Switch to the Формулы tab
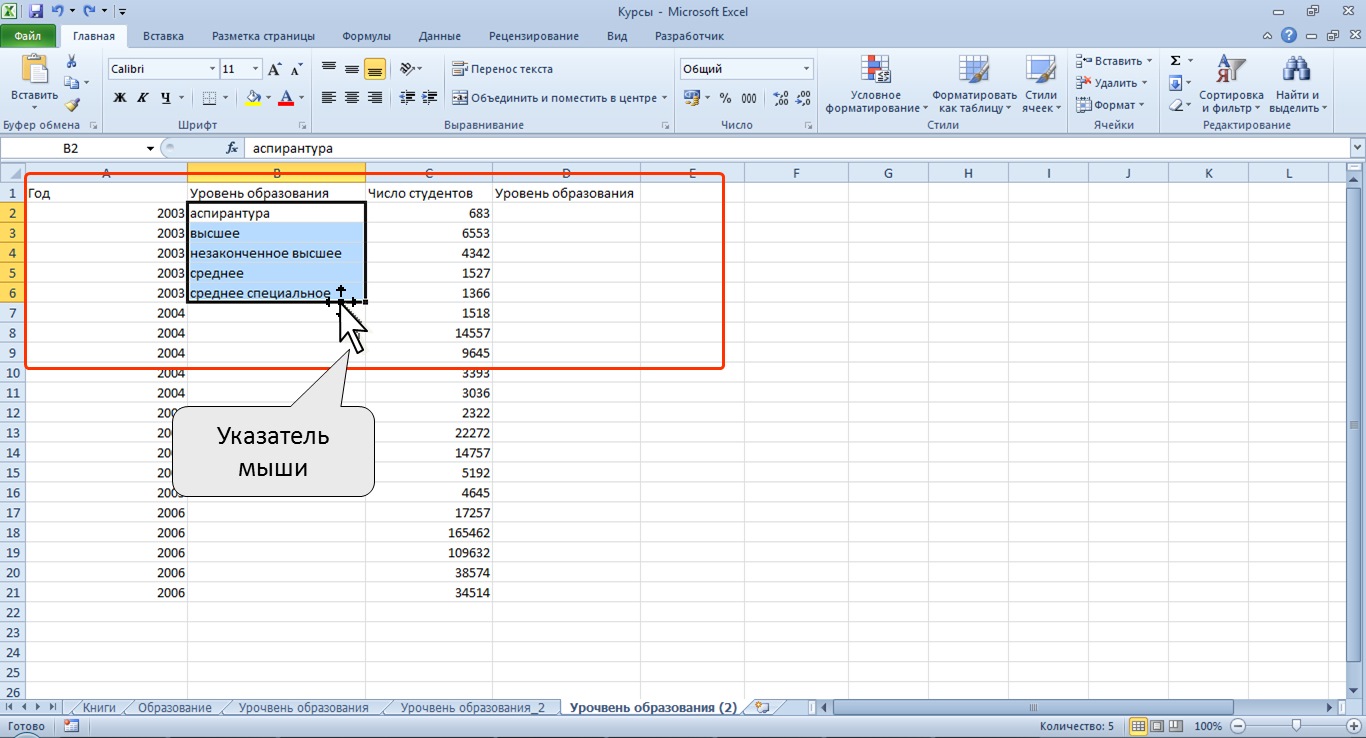Viewport: 1366px width, 738px height. coord(366,36)
